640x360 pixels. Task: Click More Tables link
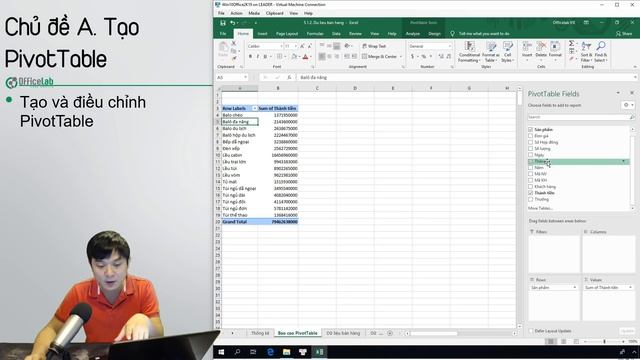(x=540, y=208)
